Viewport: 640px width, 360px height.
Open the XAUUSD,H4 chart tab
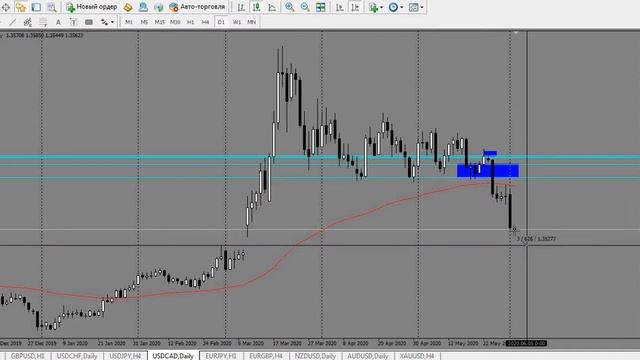[x=417, y=356]
